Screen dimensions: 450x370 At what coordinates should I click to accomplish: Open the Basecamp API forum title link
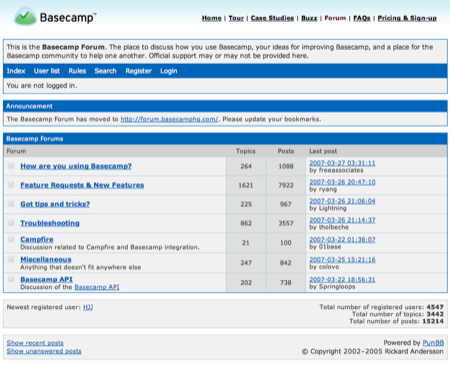(x=46, y=279)
